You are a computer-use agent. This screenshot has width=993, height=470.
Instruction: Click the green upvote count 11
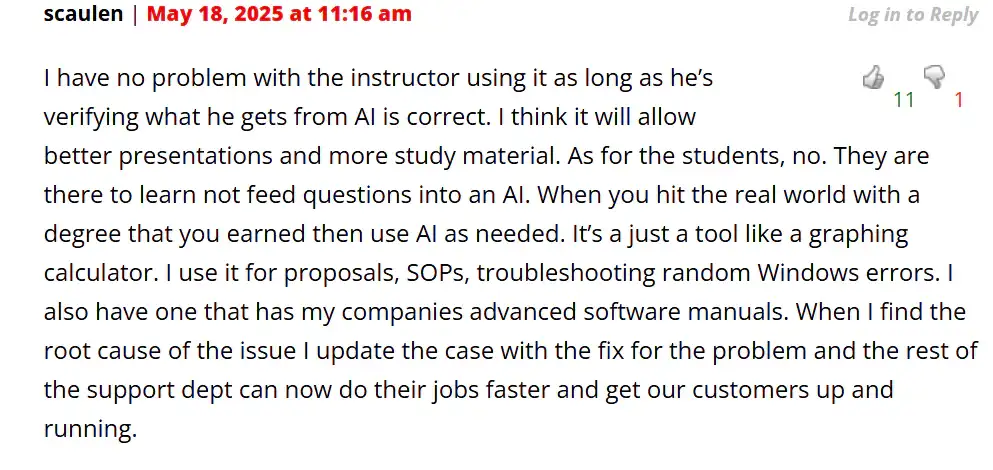pos(904,100)
